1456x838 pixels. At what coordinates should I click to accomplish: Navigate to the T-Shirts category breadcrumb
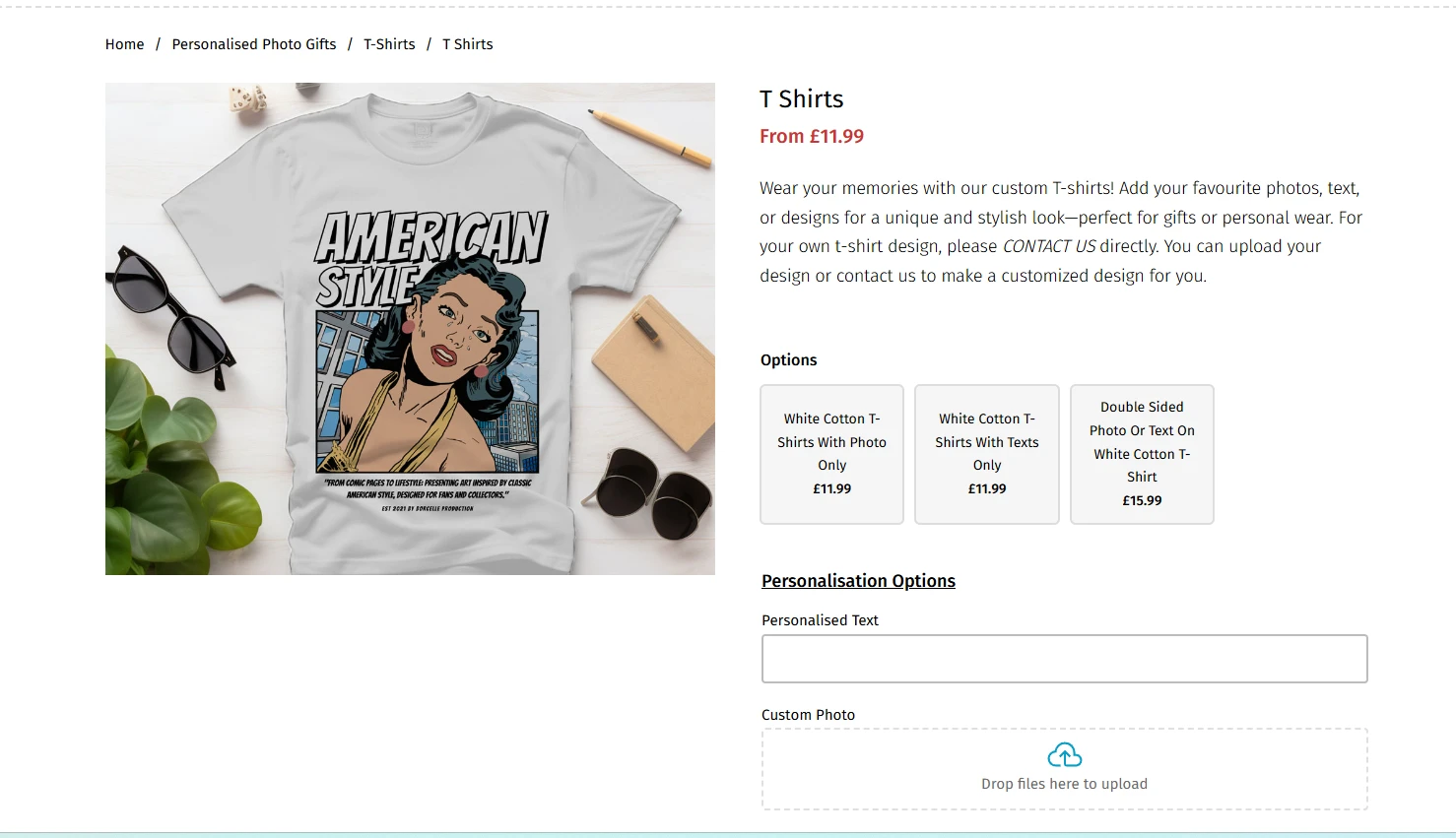click(389, 44)
